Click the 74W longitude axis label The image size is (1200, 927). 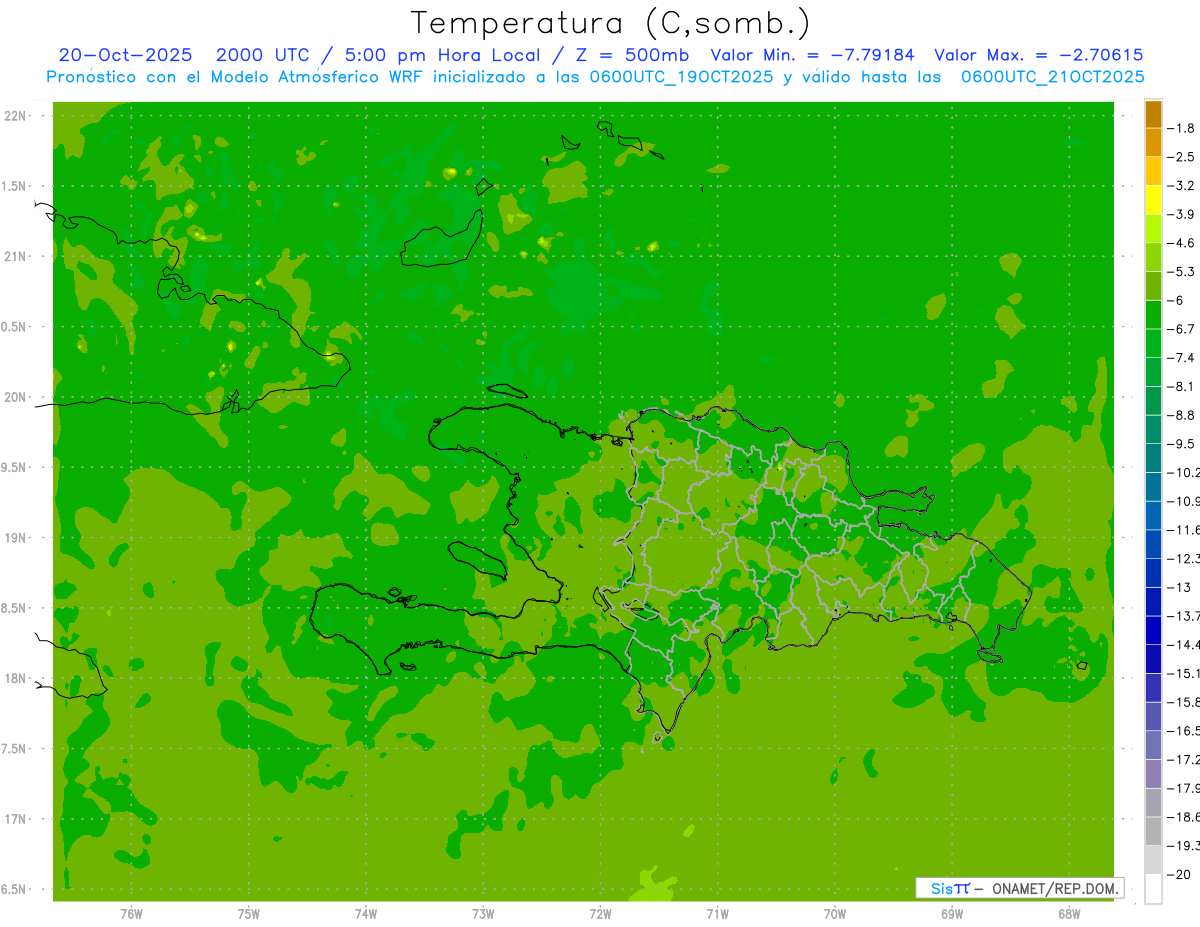tap(366, 913)
